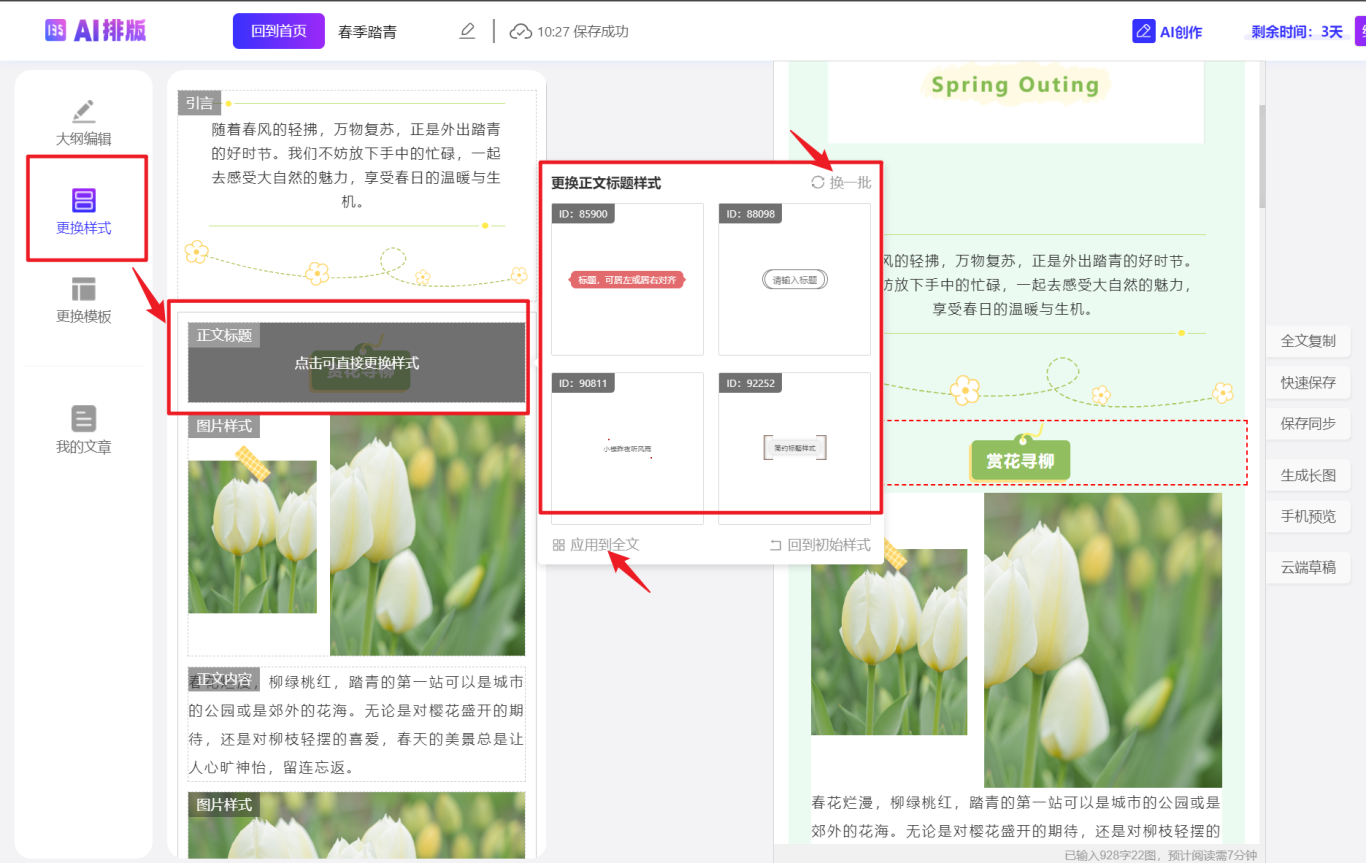Click the 135 AI排版 logo
Screen dimensions: 1366x863
(96, 30)
